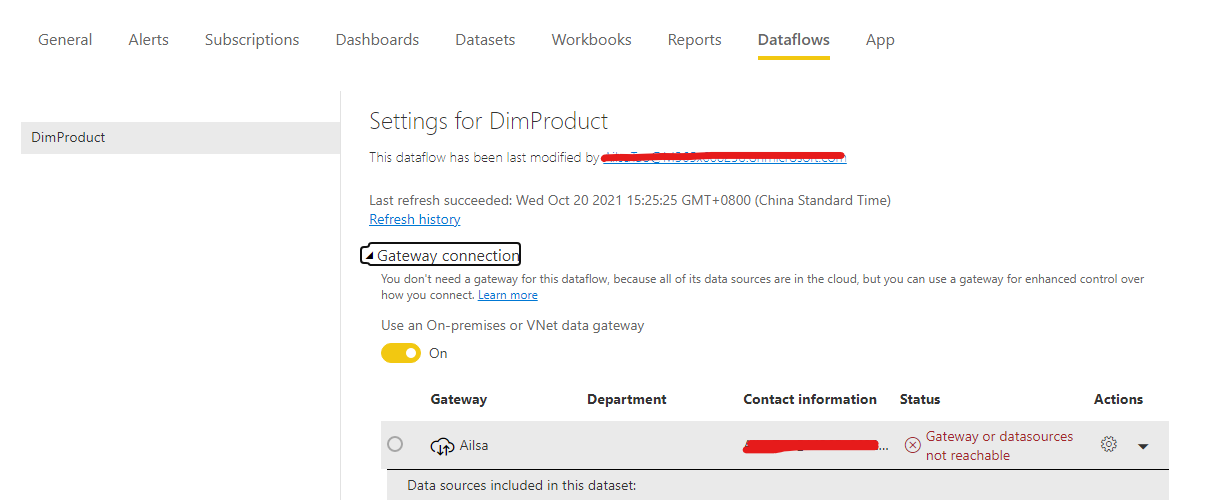This screenshot has width=1220, height=500.
Task: Open the General tab
Action: click(65, 40)
